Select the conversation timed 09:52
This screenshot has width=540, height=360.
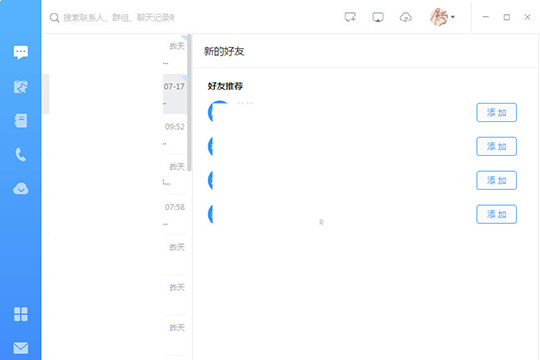(x=115, y=134)
